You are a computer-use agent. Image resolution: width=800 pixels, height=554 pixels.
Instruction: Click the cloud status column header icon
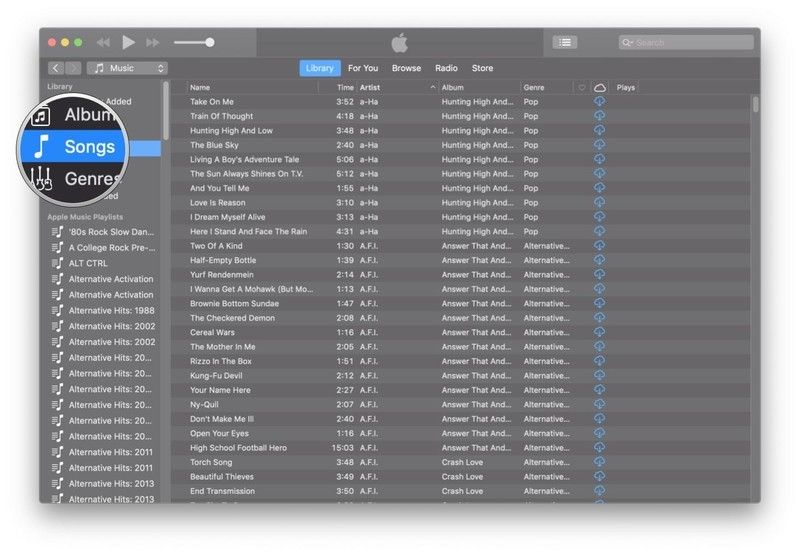click(x=600, y=88)
